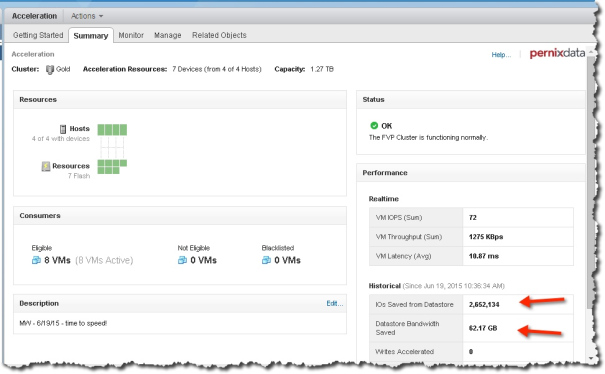Click the Status panel header
The image size is (605, 374).
(471, 100)
